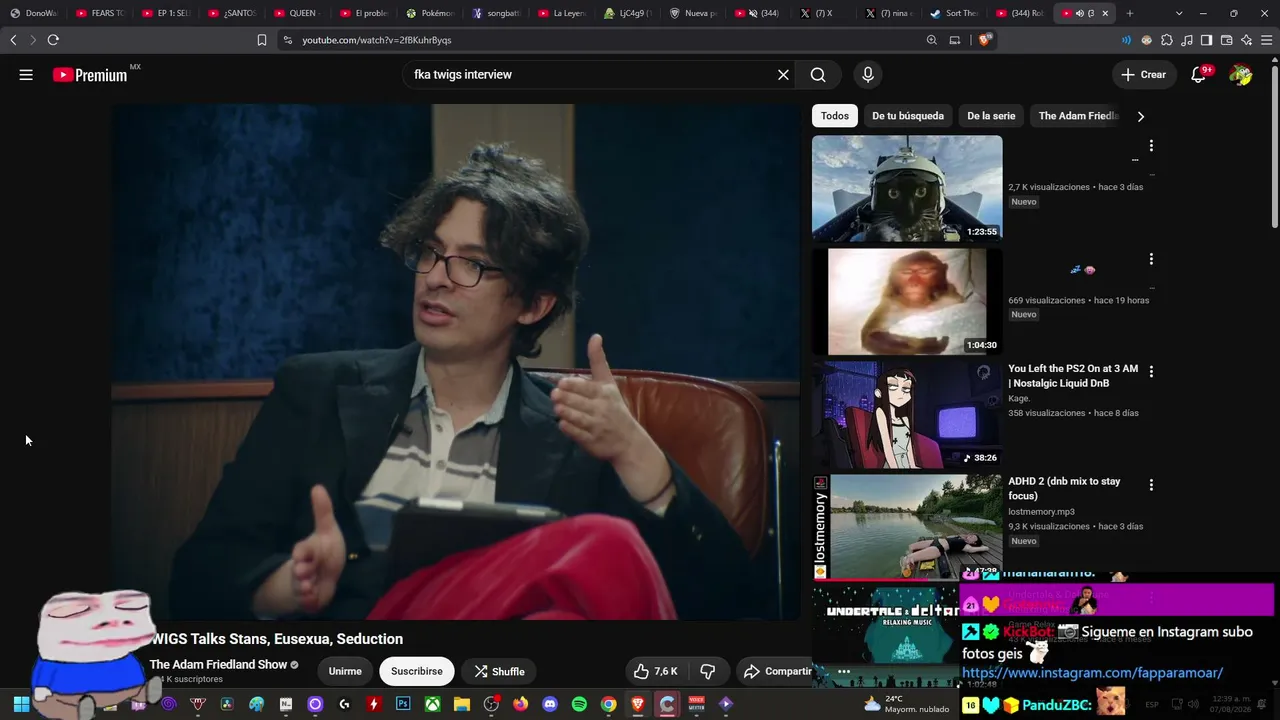
Task: Like the video with thumbs up
Action: point(656,671)
